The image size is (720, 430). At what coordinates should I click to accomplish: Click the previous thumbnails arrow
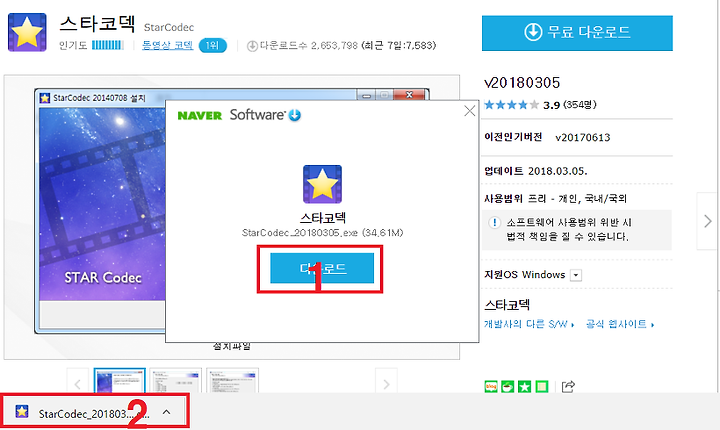(x=78, y=384)
